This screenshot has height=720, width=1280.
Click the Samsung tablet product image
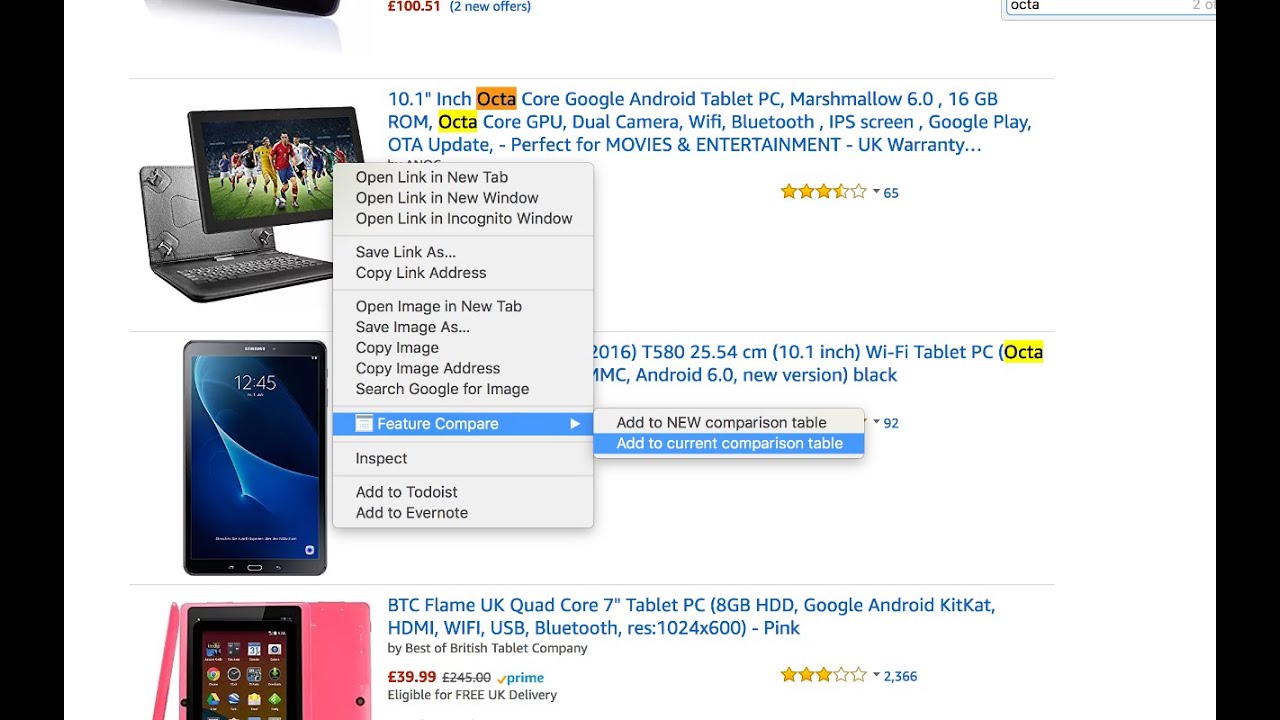[255, 458]
